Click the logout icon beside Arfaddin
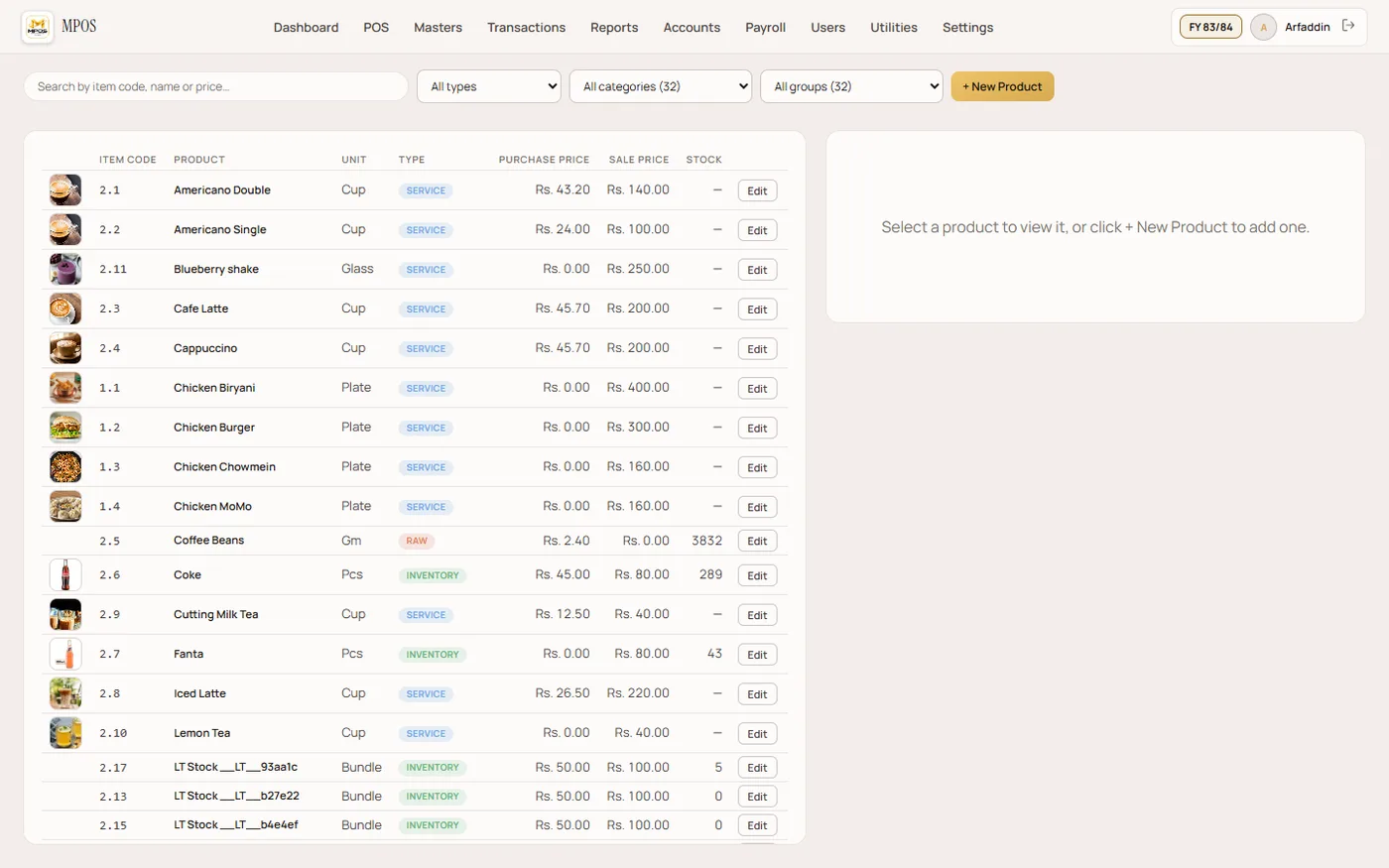The width and height of the screenshot is (1389, 868). pyautogui.click(x=1348, y=26)
